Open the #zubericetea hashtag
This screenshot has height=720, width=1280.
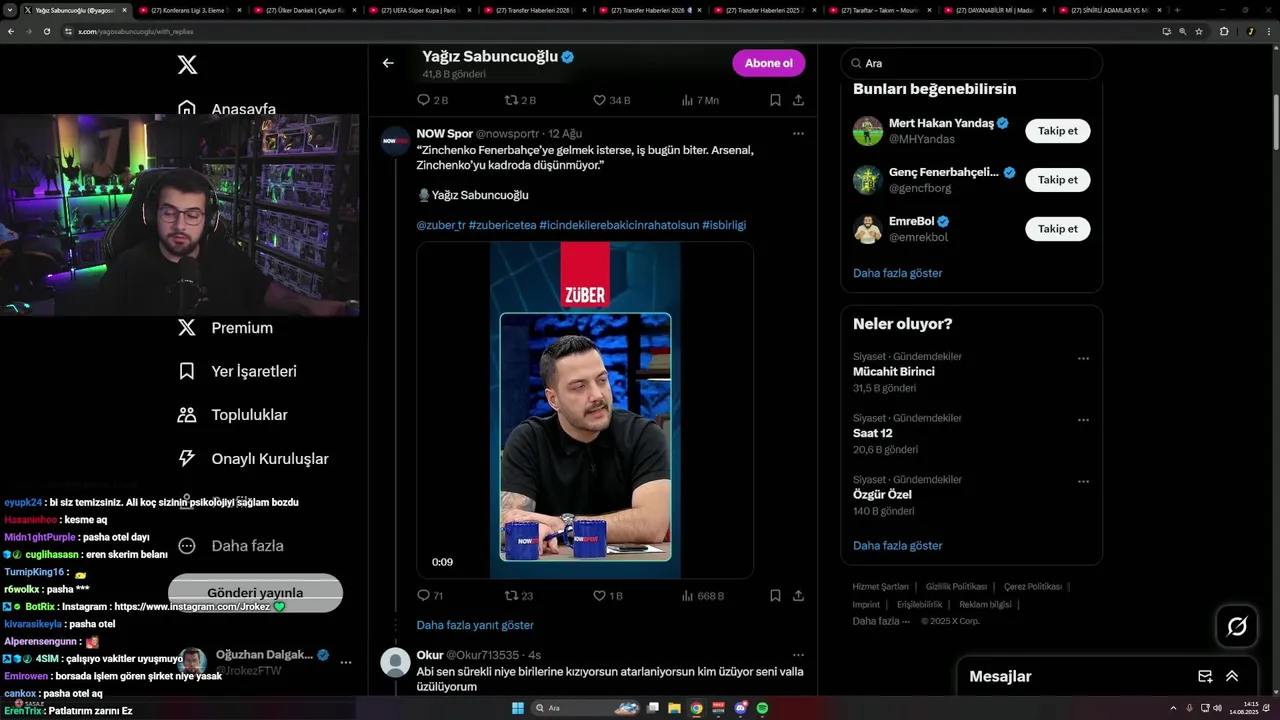point(502,225)
